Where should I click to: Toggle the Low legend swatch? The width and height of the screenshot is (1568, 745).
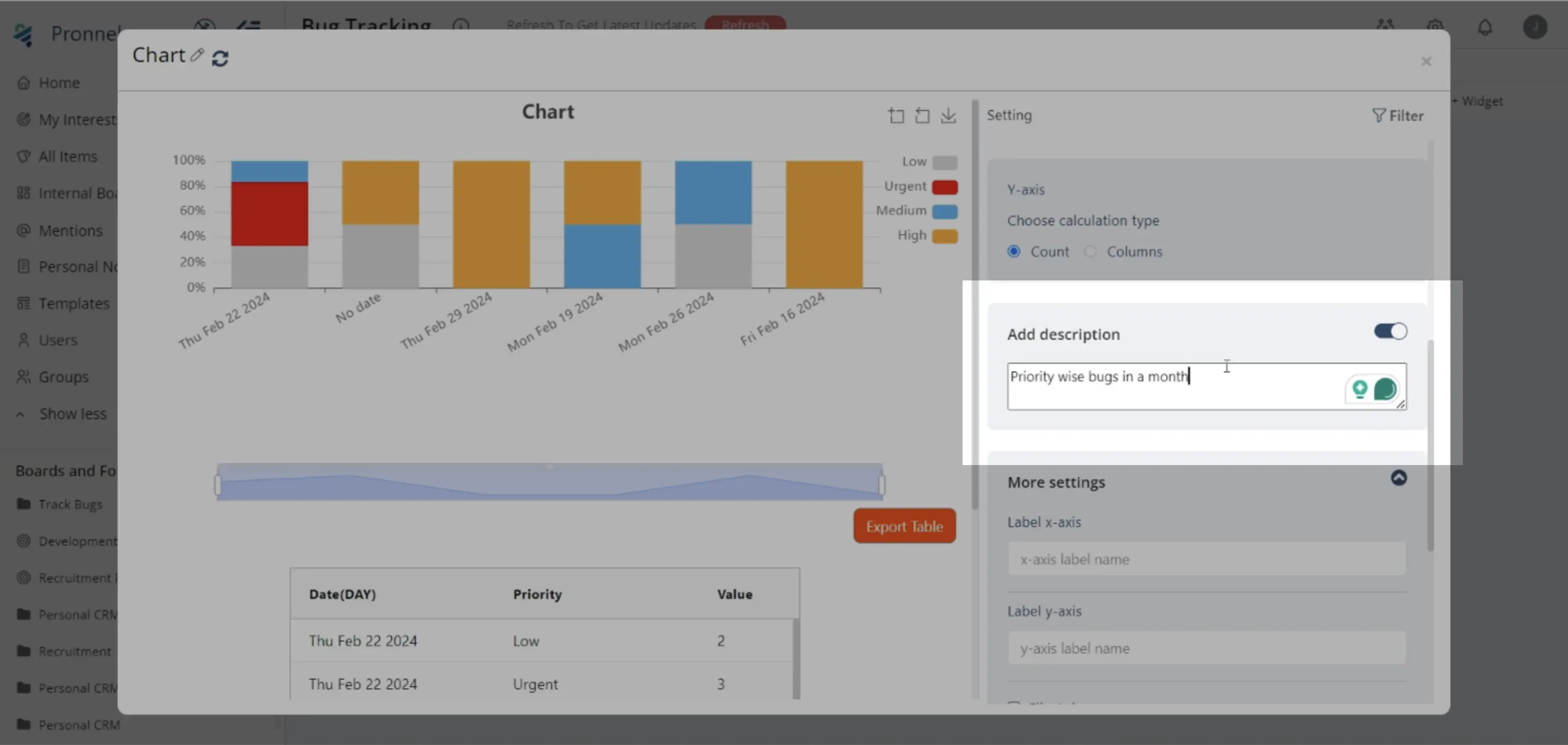click(x=945, y=162)
